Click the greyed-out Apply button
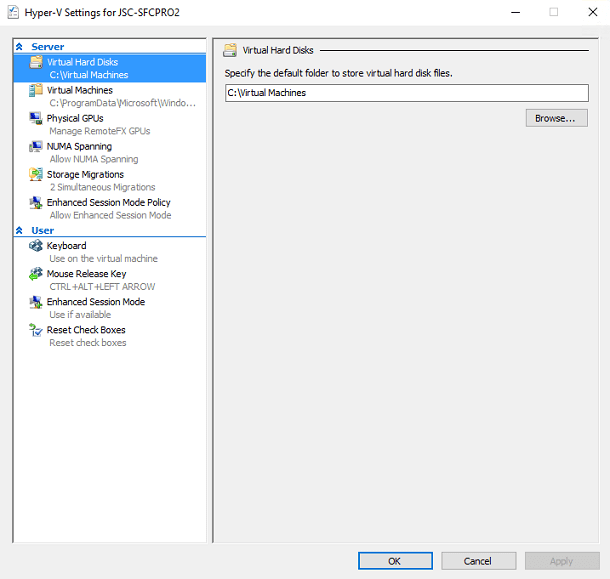The width and height of the screenshot is (610, 579). click(562, 561)
